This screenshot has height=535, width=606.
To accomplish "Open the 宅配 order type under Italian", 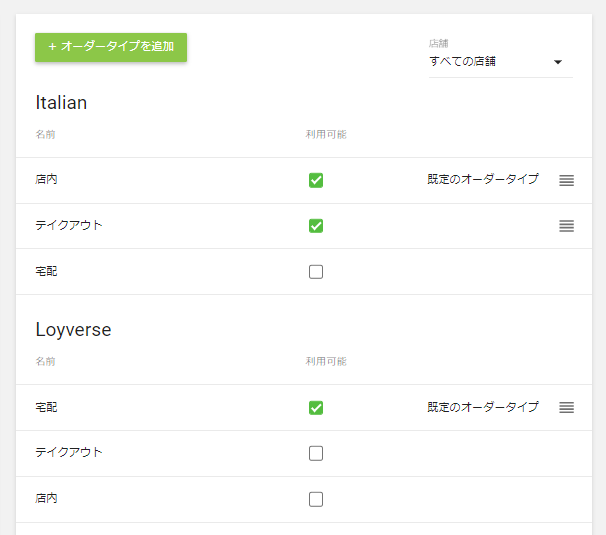I will (47, 272).
